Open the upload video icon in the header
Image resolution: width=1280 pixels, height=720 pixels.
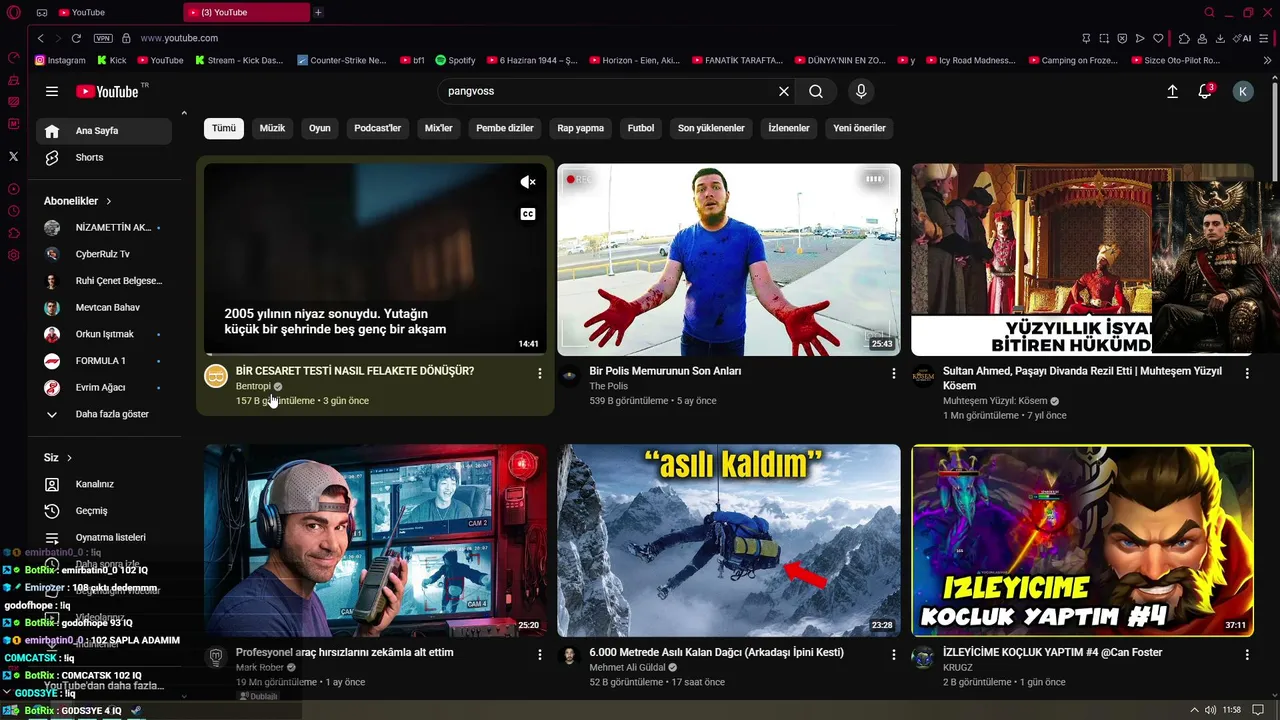(1172, 91)
